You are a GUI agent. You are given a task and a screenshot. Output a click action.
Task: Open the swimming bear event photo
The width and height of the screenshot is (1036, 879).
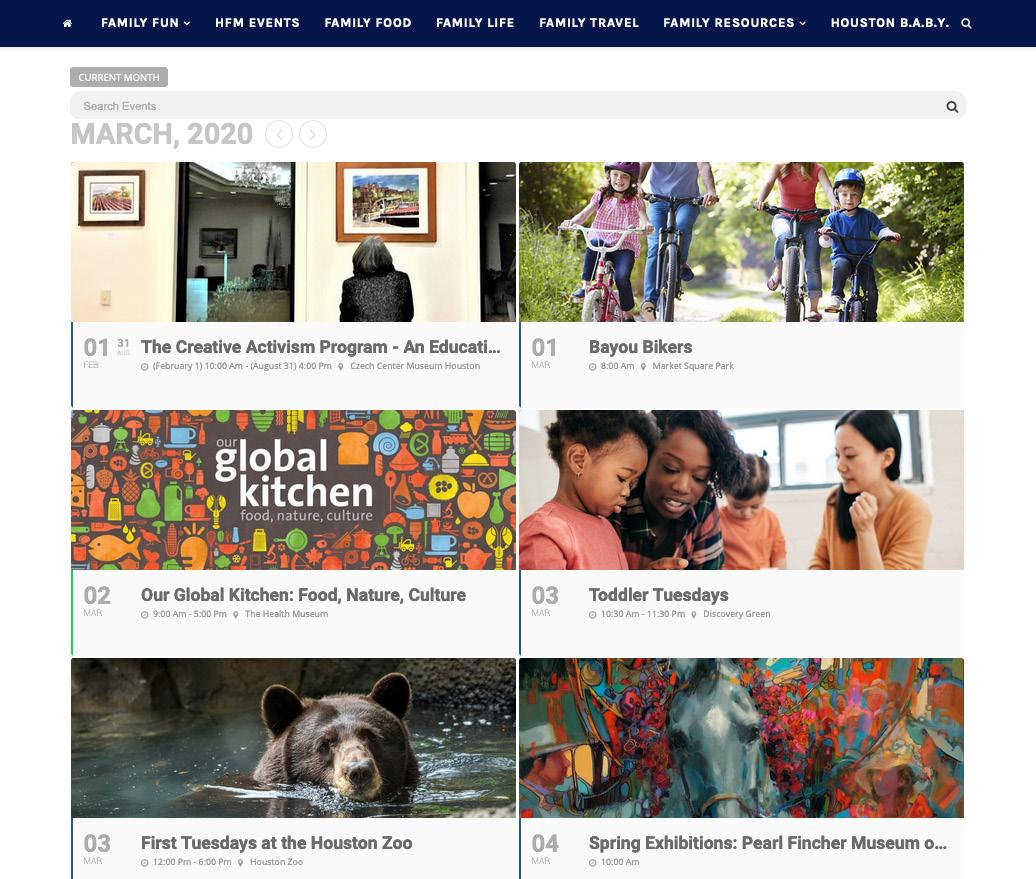(293, 738)
